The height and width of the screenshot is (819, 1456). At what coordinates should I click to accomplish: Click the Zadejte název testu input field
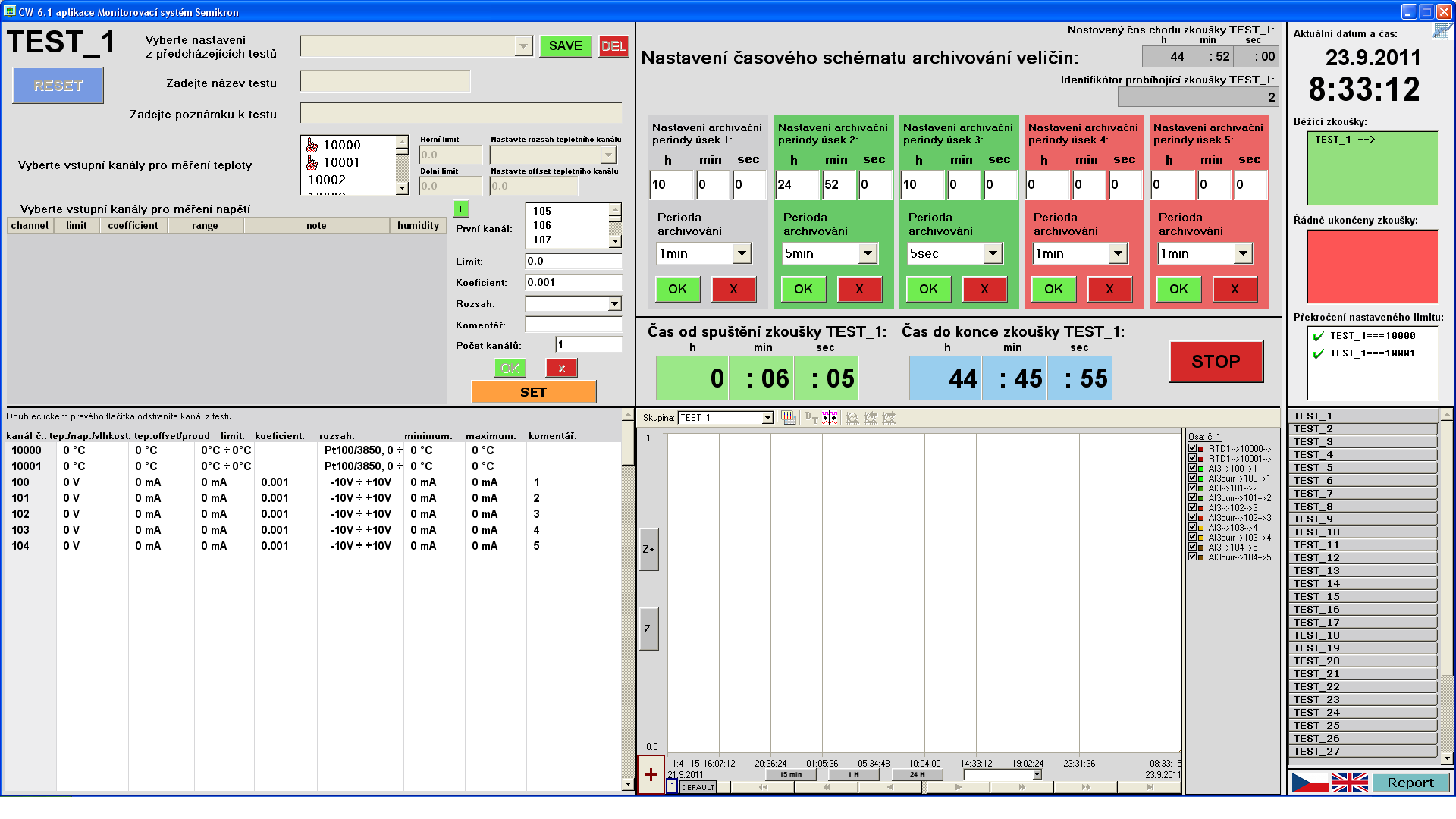[384, 82]
